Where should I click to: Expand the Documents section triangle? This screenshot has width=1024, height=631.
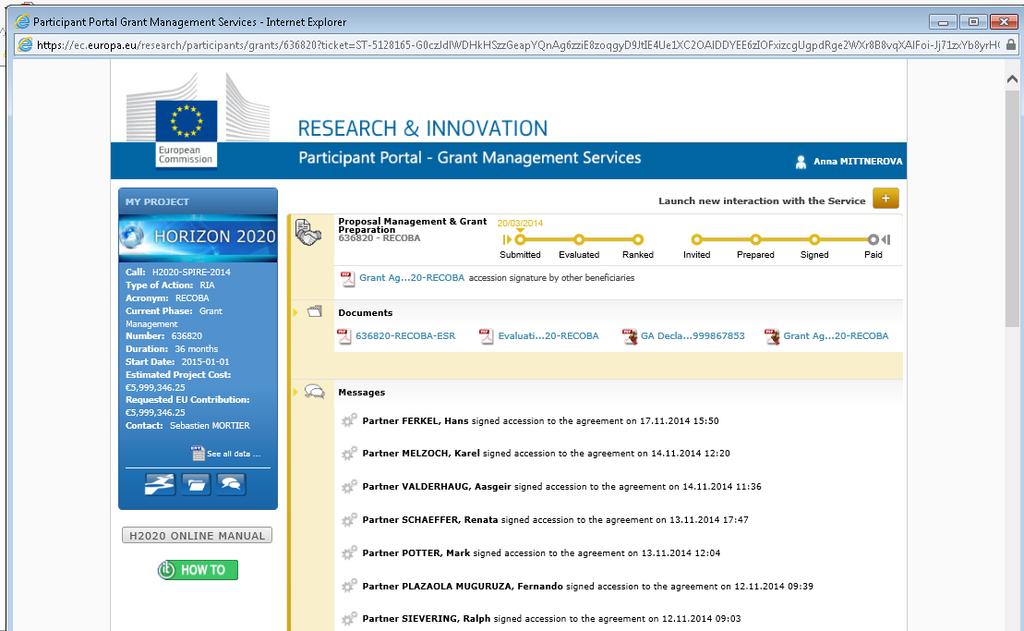coord(295,312)
